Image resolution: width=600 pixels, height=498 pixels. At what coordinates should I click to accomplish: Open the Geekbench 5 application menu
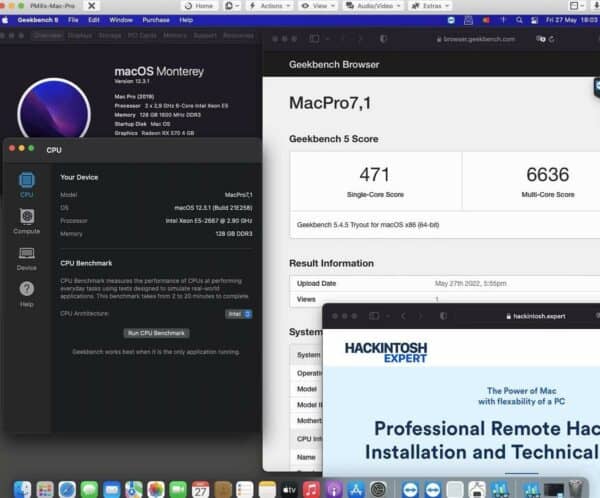tap(38, 20)
